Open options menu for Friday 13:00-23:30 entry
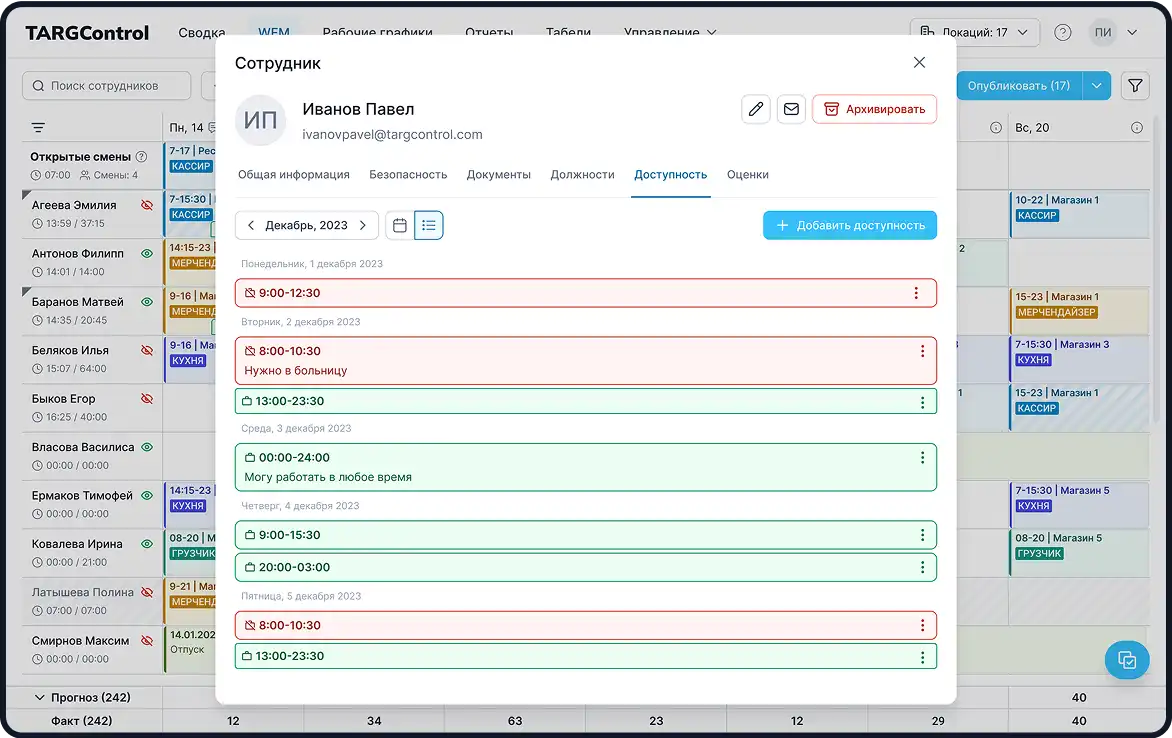Image resolution: width=1172 pixels, height=738 pixels. pos(922,657)
